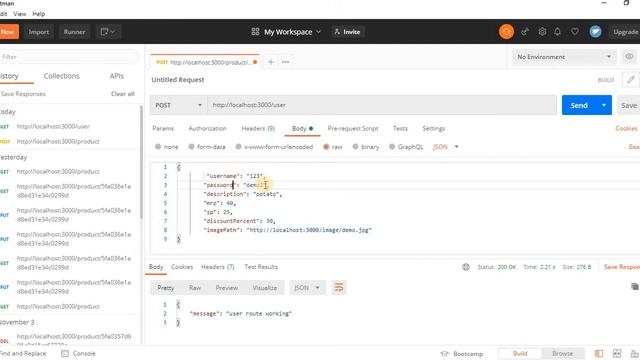640x360 pixels.
Task: Toggle two-pane view icon
Action: click(x=599, y=353)
